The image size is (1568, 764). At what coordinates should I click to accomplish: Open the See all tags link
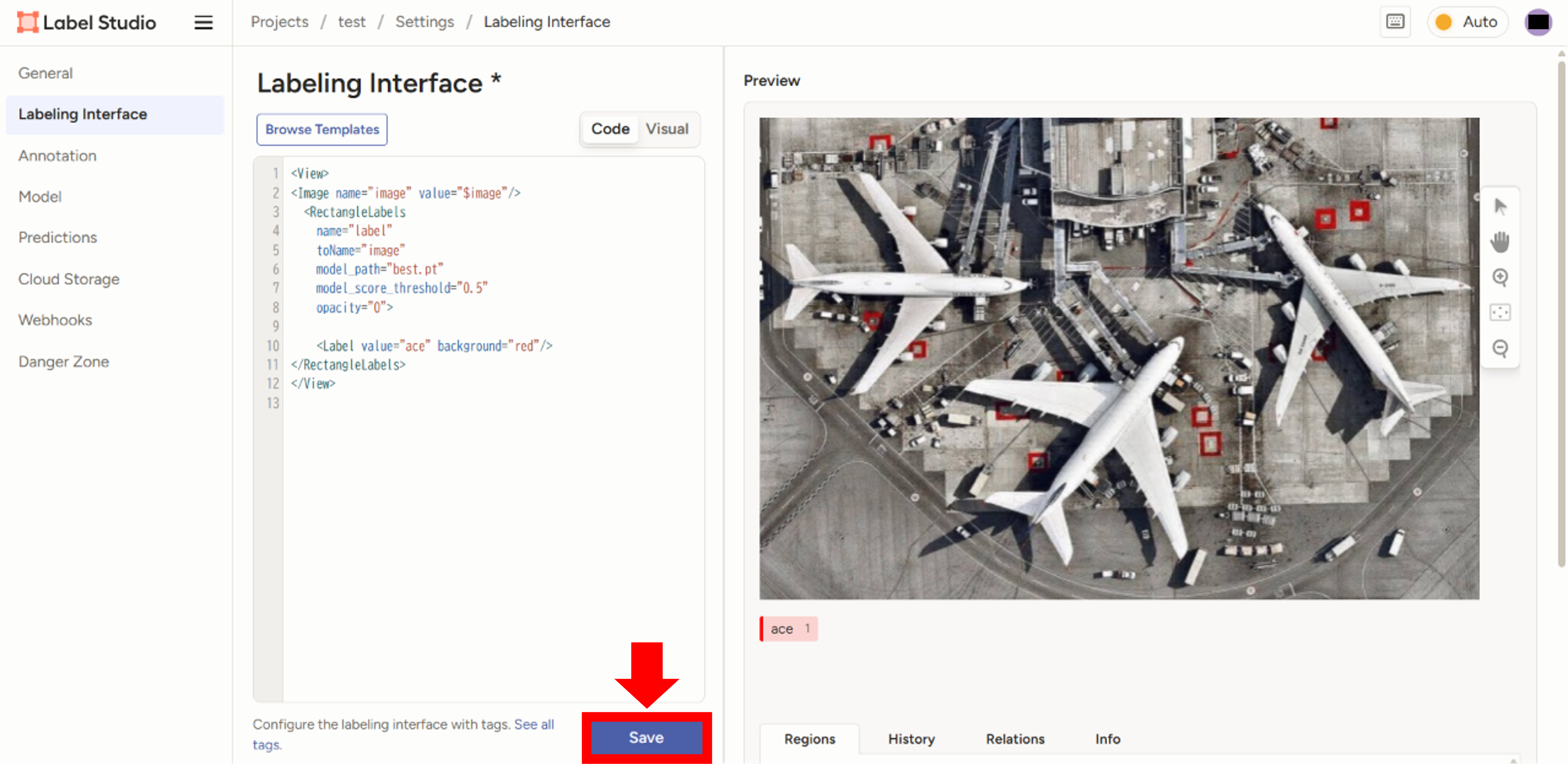pyautogui.click(x=534, y=724)
